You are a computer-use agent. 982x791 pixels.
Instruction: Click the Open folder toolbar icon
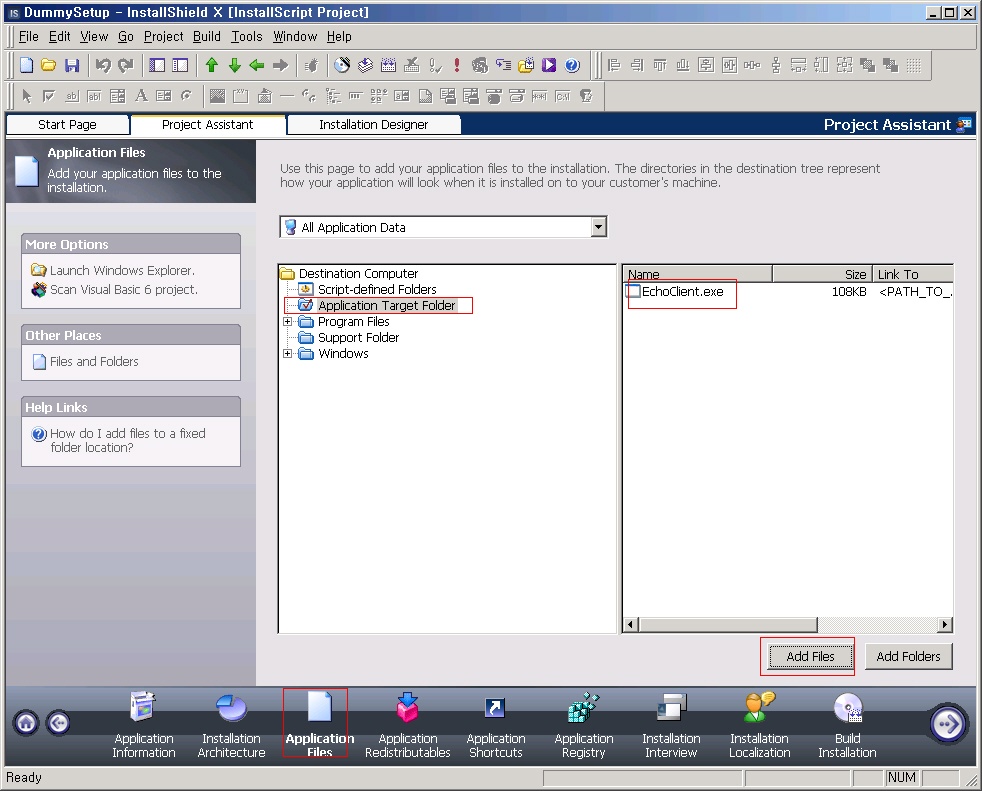coord(49,65)
